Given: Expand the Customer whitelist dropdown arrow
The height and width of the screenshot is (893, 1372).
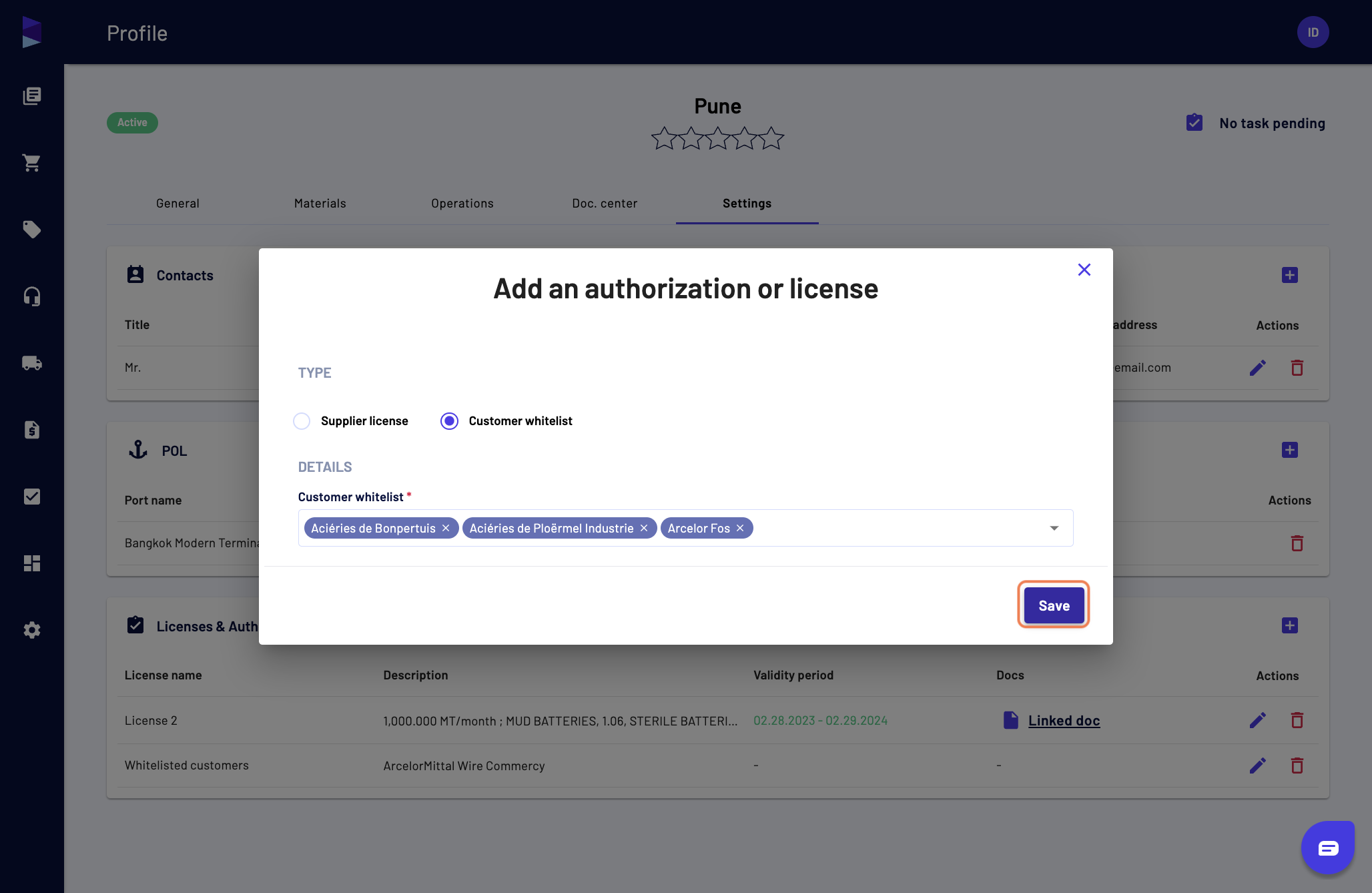Looking at the screenshot, I should click(1054, 528).
